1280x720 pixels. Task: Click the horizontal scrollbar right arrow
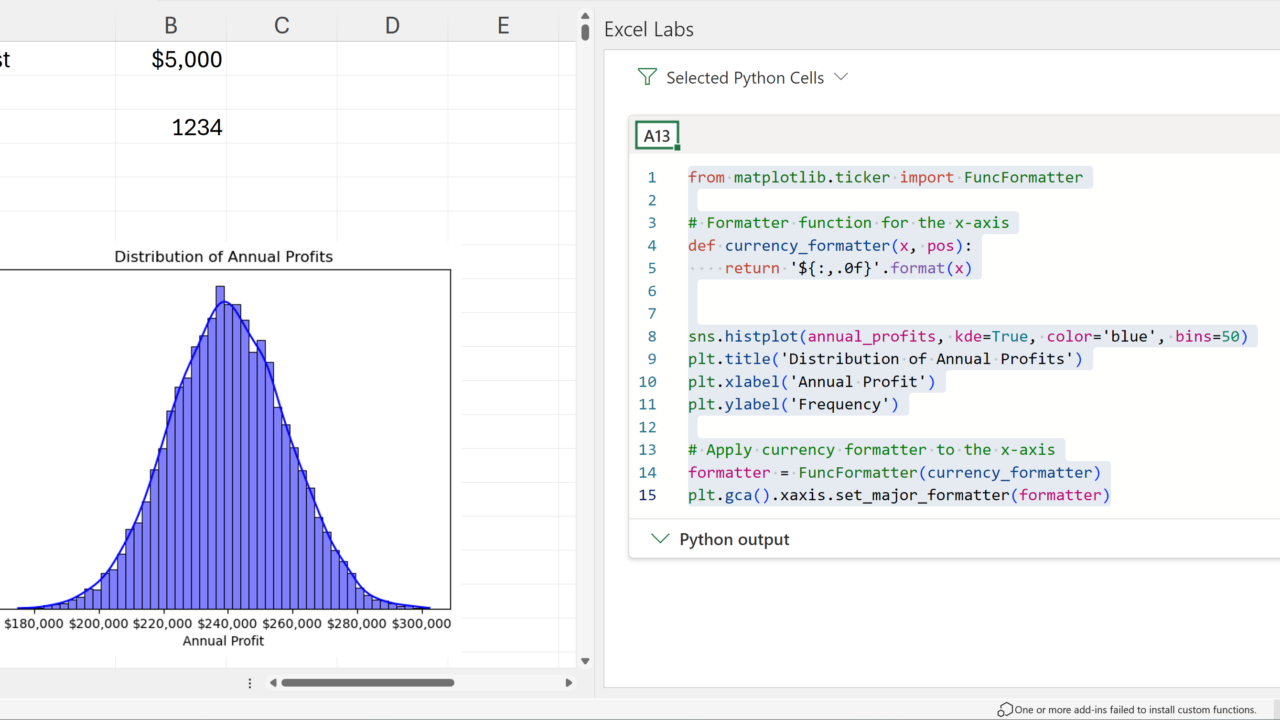tap(568, 683)
